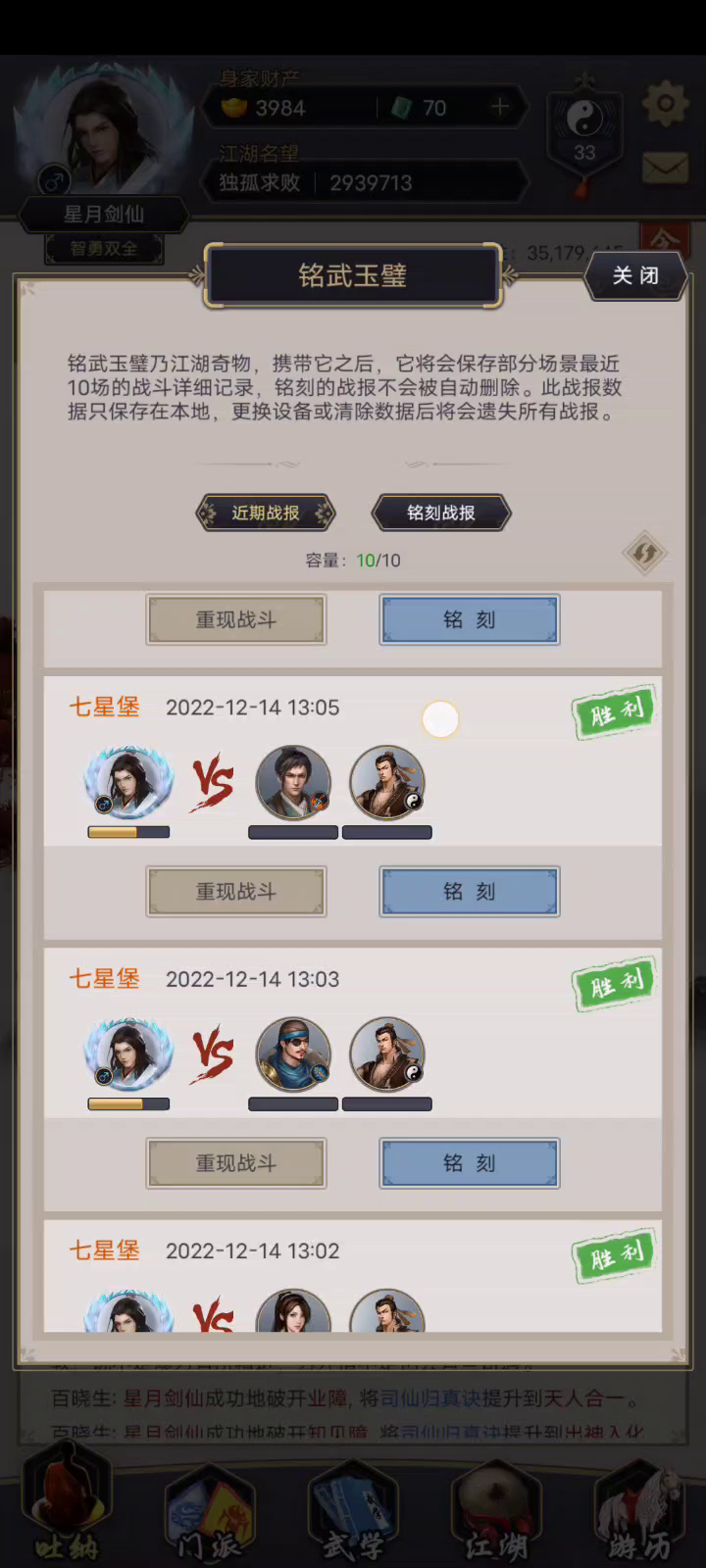This screenshot has height=1568, width=706.
Task: Replay the 13:05 七星堡 battle via 重现战斗
Action: tap(236, 891)
